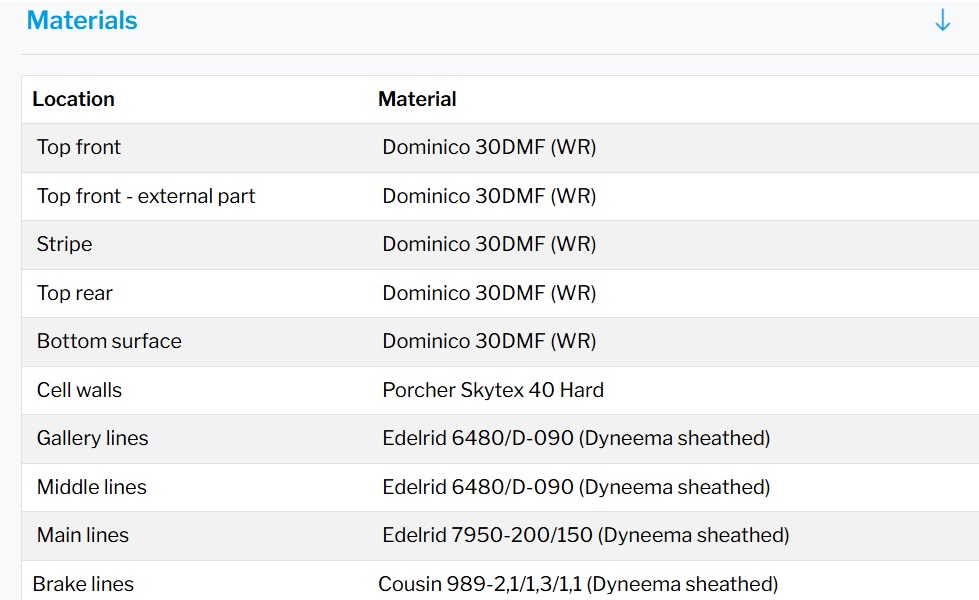979x600 pixels.
Task: Click Porcher Skytex 40 Hard material text
Action: click(493, 390)
